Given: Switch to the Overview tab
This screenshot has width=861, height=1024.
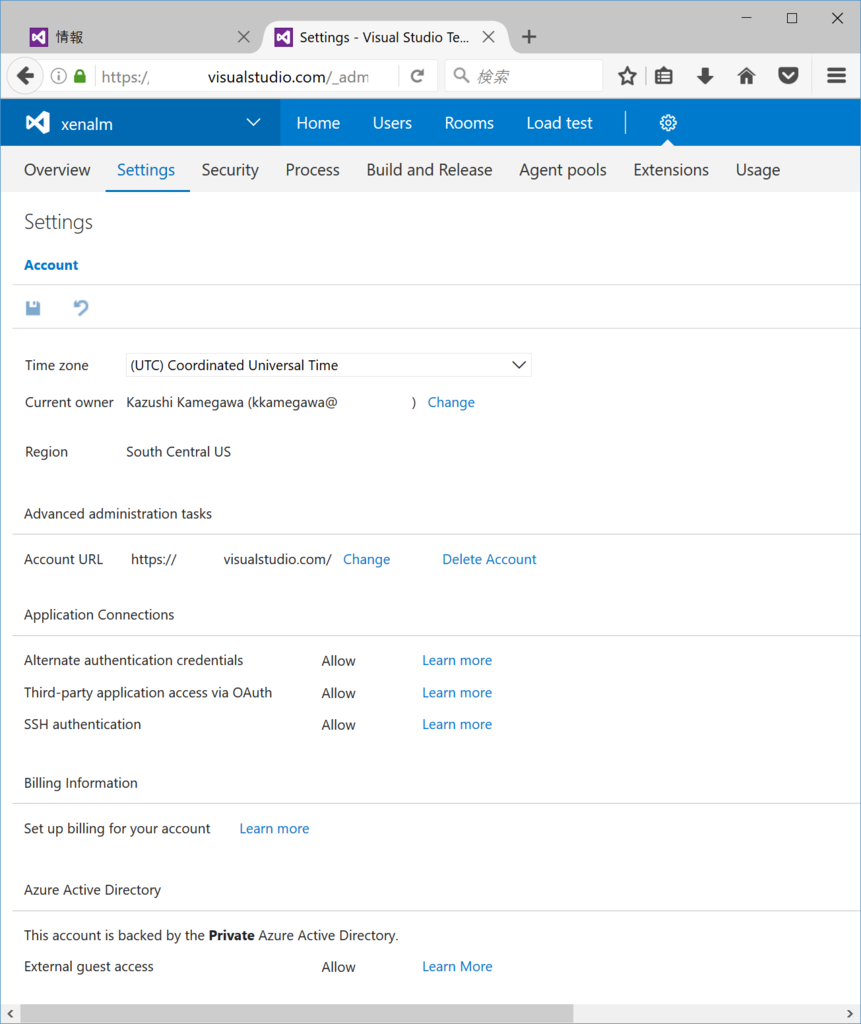Looking at the screenshot, I should click(57, 170).
